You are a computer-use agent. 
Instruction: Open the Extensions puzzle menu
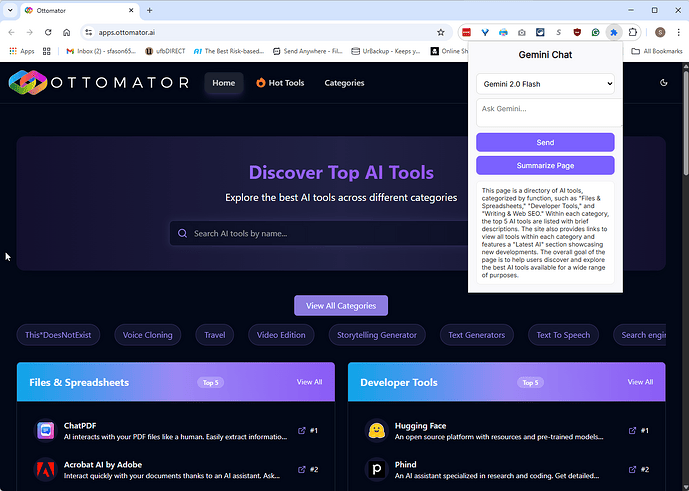632,32
